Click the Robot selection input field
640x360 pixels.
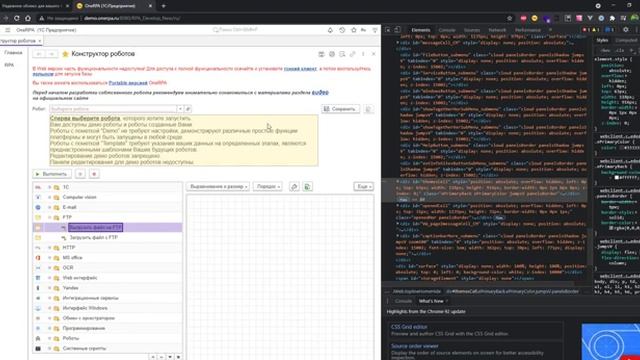tap(113, 109)
